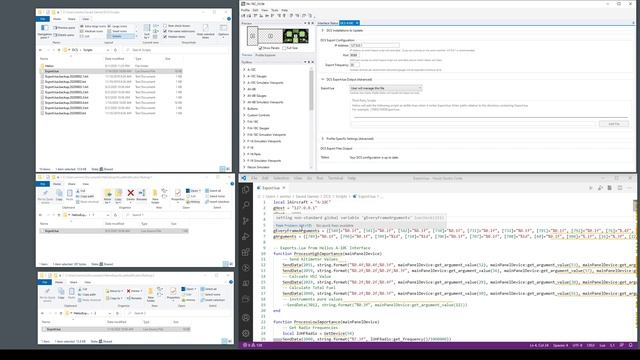The height and width of the screenshot is (360, 640).
Task: Click the errors and warnings status bar indicator
Action: pyautogui.click(x=253, y=345)
